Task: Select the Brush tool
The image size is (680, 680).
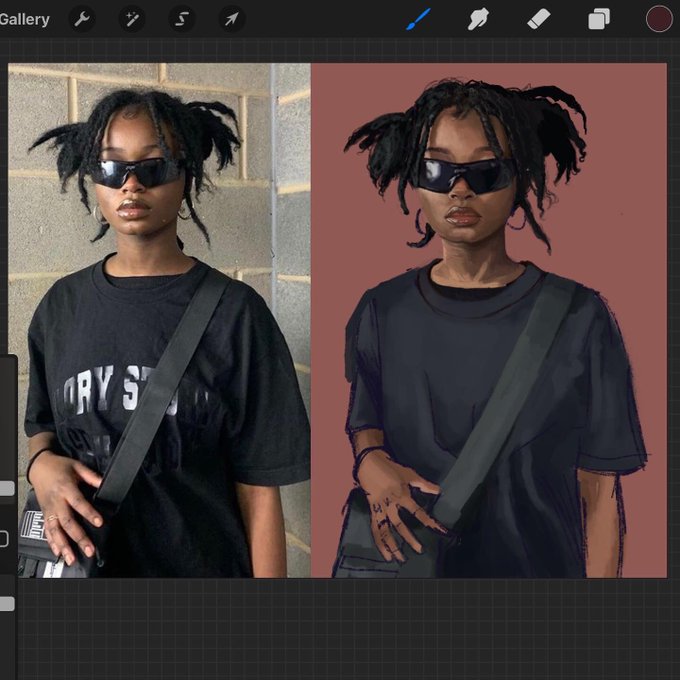Action: [418, 19]
